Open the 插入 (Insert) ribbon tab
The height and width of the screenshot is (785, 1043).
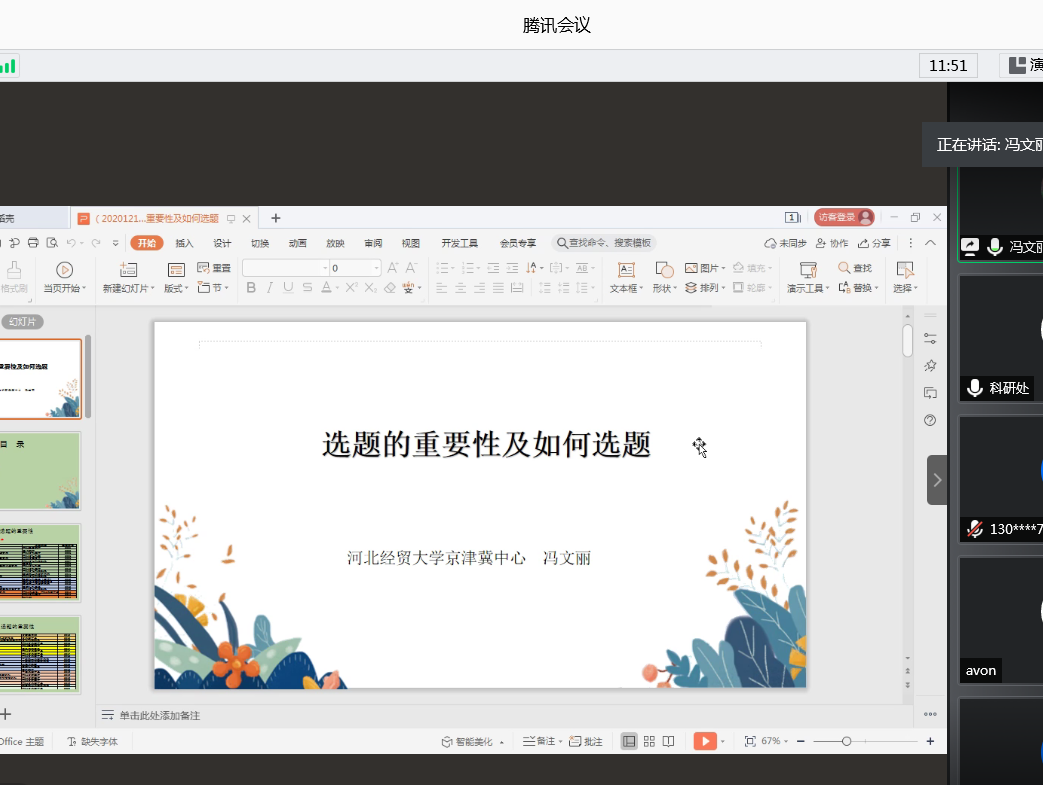184,243
